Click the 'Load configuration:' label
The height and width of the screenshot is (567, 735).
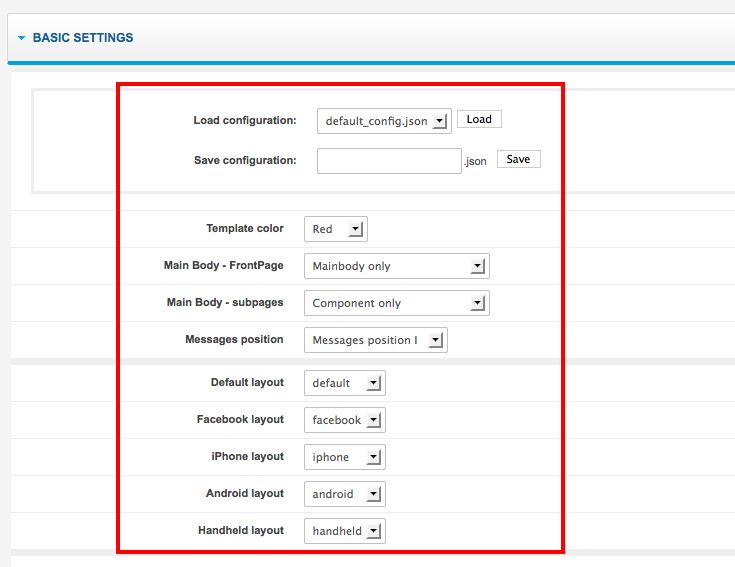pos(245,120)
